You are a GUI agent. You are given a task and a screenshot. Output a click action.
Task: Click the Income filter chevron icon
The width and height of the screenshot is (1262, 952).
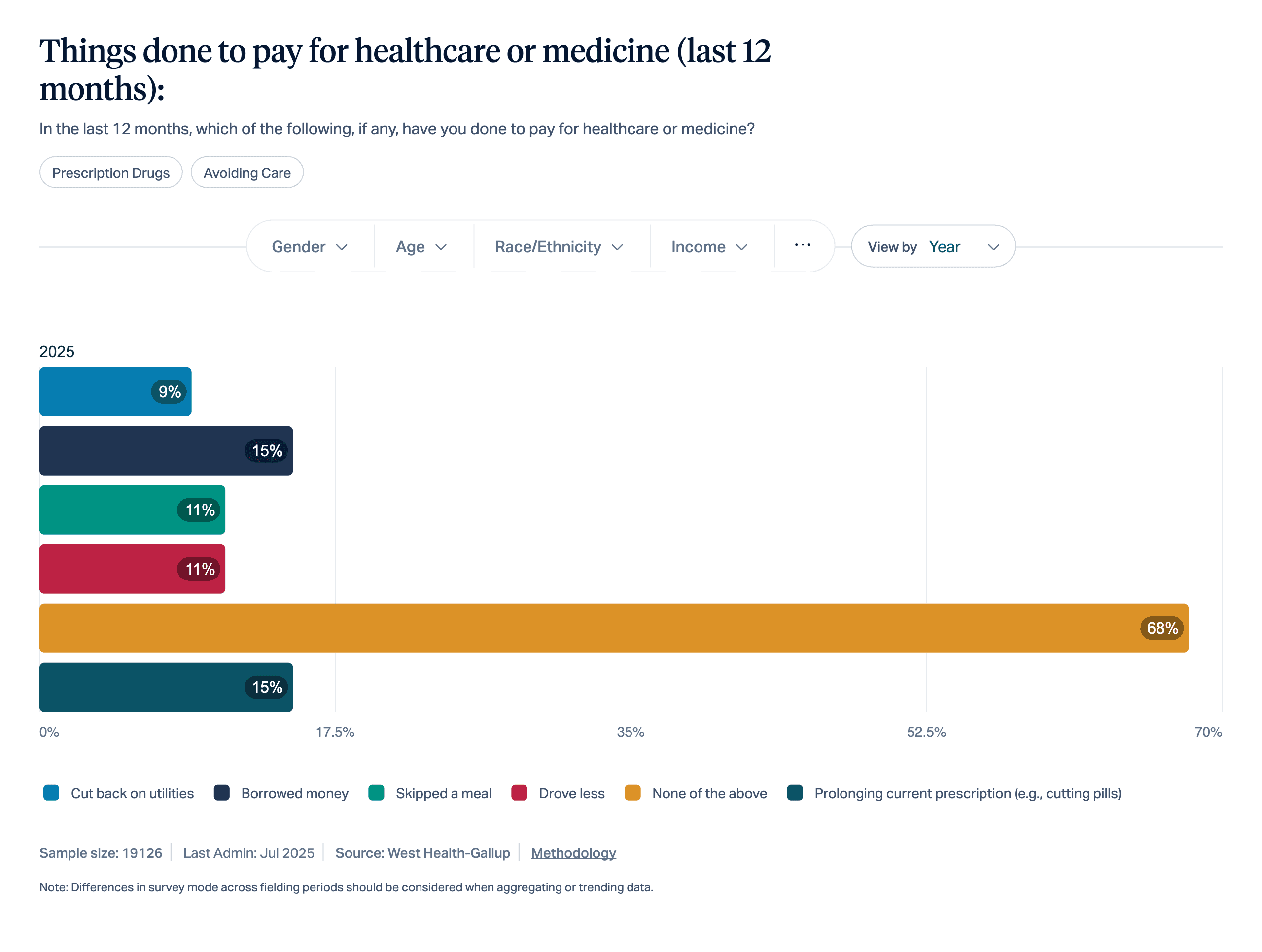742,247
